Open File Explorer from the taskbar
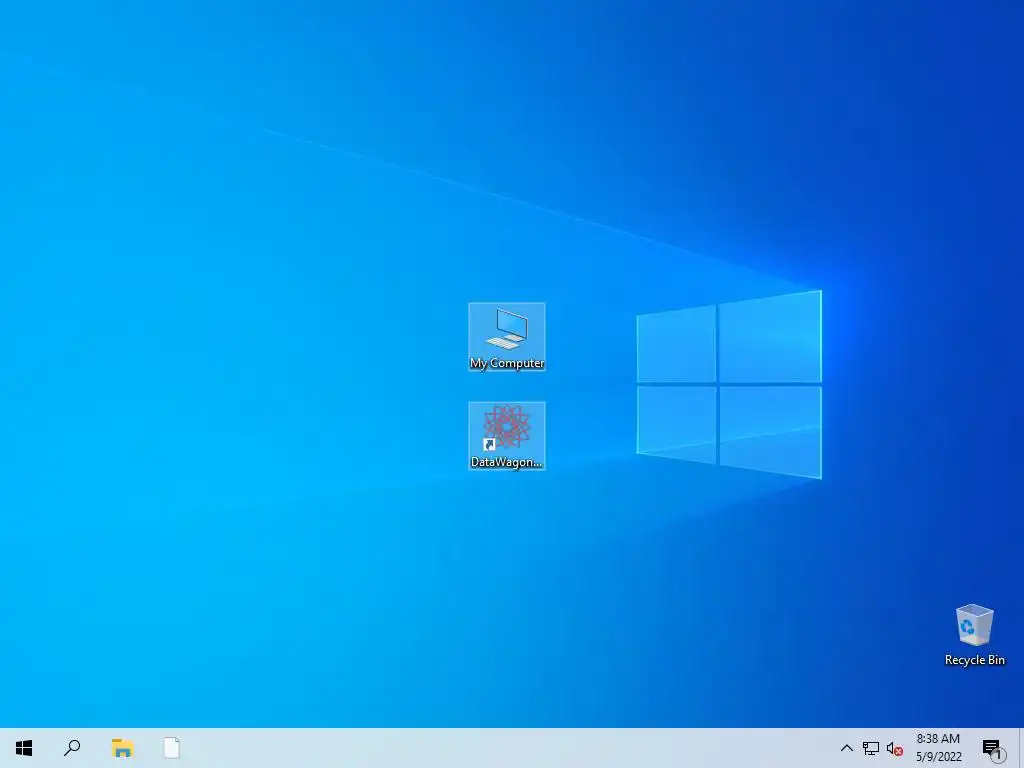Viewport: 1024px width, 768px height. click(x=122, y=748)
